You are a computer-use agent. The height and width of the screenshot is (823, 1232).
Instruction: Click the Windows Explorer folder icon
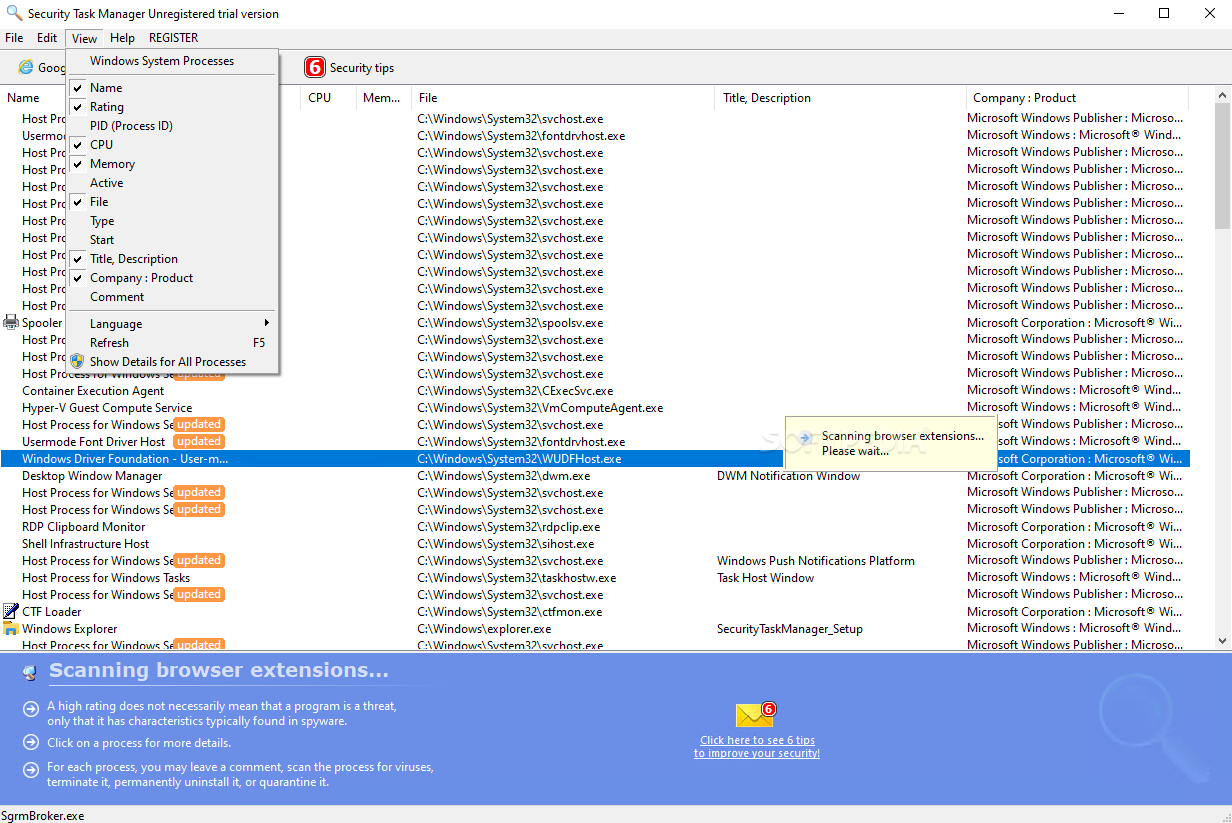pos(11,629)
